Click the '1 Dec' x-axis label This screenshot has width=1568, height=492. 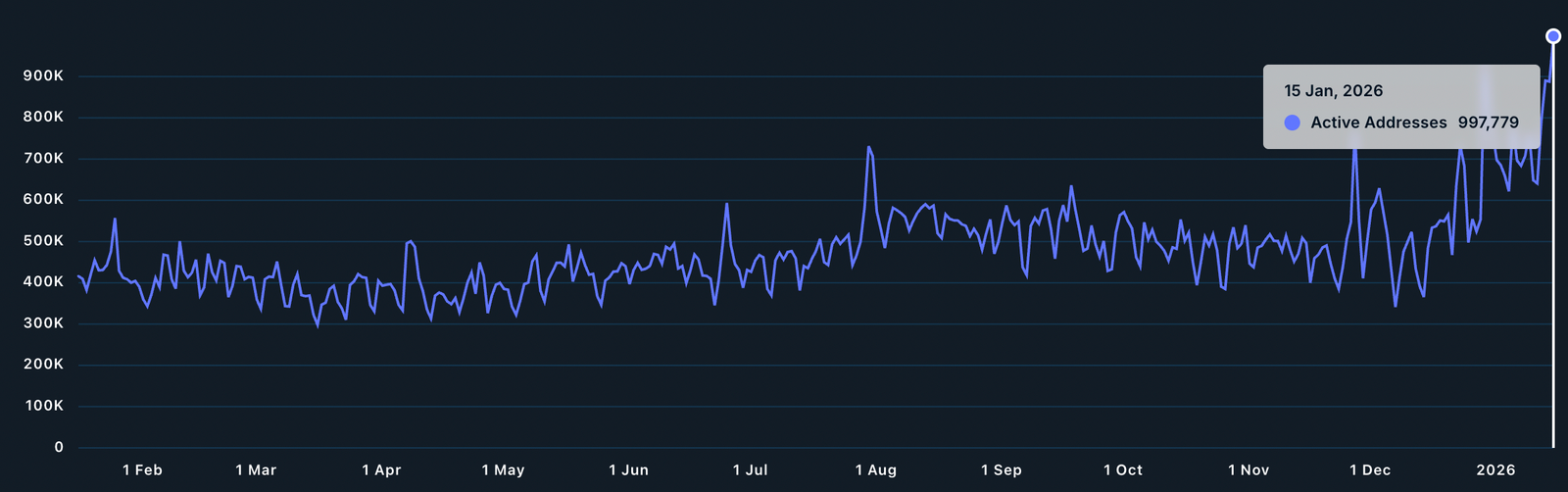(1369, 470)
